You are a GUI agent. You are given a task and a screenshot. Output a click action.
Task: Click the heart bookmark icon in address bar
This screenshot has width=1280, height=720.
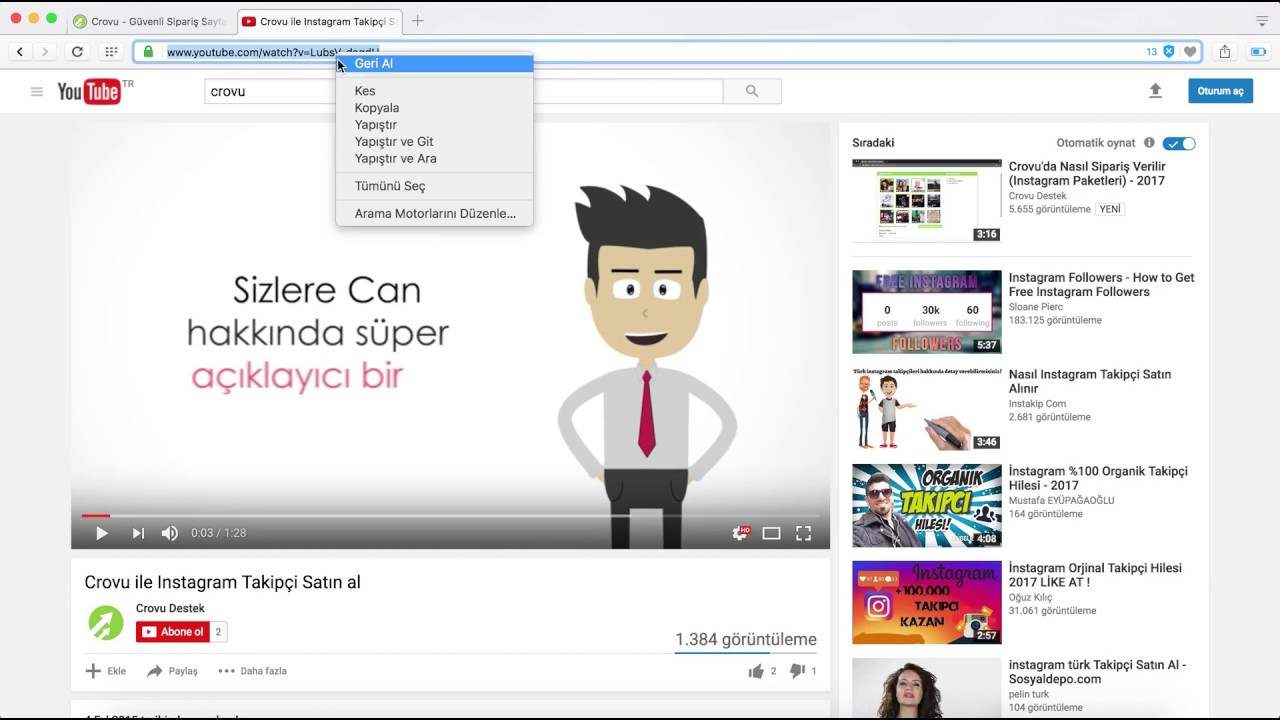tap(1190, 52)
